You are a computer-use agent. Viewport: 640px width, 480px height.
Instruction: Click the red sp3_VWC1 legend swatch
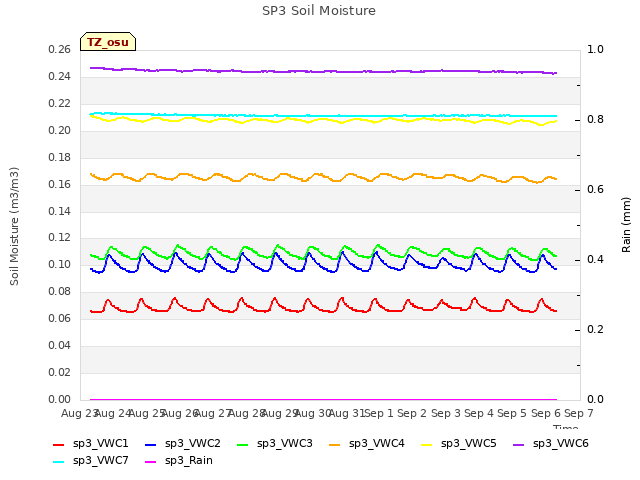click(59, 444)
